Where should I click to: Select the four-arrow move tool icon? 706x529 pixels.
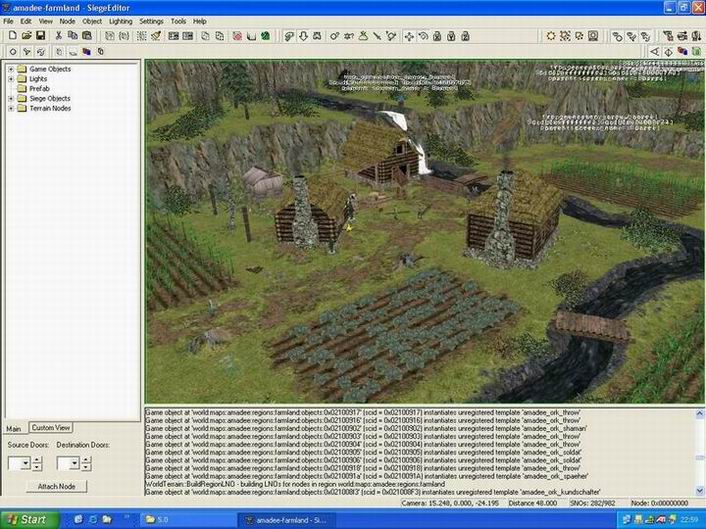pyautogui.click(x=409, y=36)
